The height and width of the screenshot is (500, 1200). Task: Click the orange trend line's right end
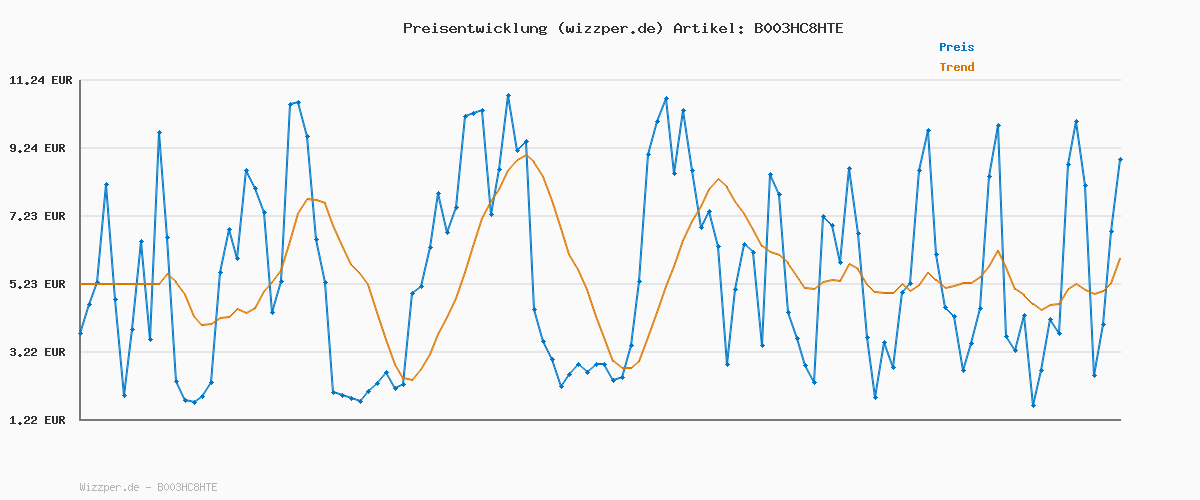tap(1120, 259)
